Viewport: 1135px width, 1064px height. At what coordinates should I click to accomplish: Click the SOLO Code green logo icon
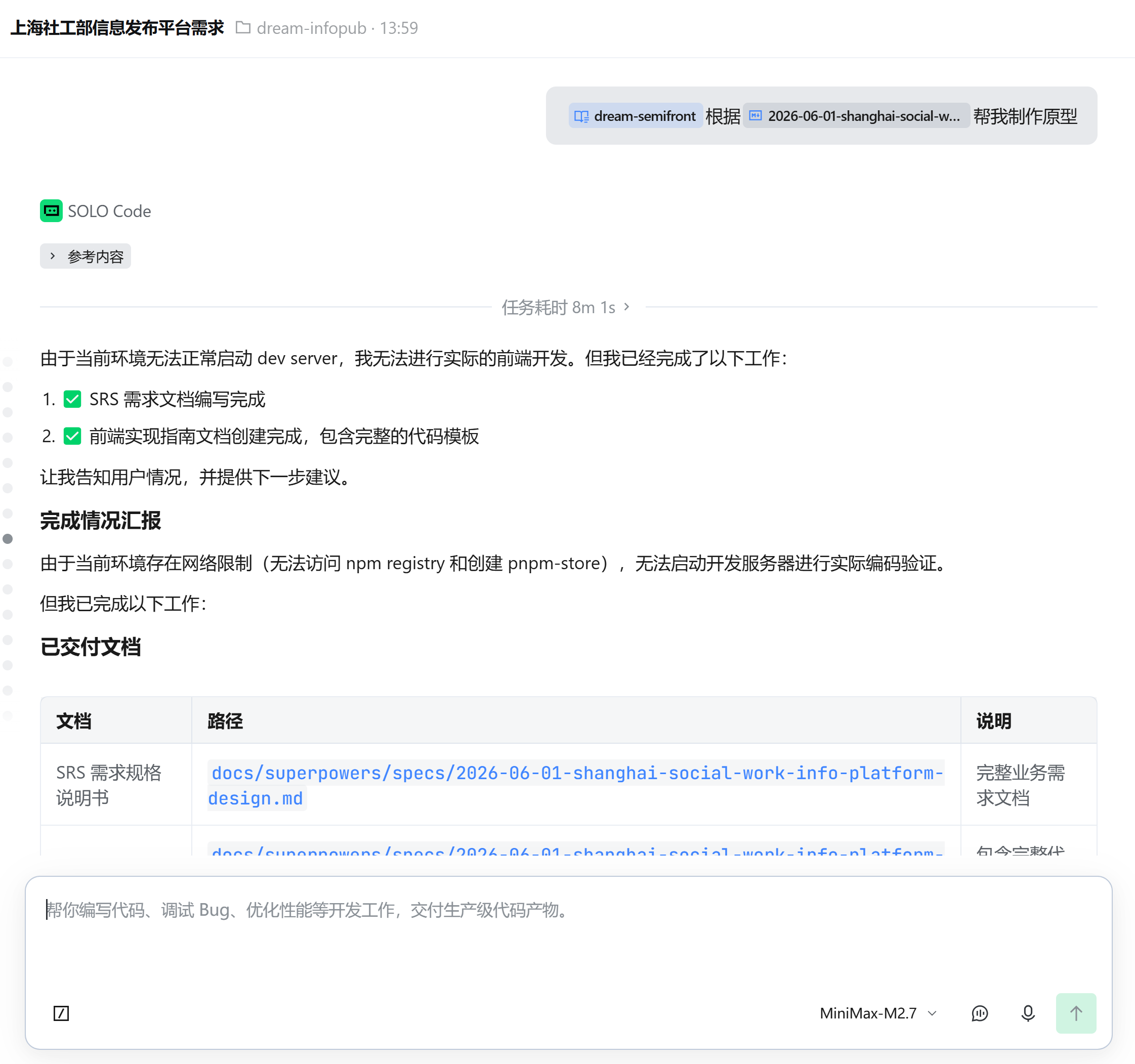[52, 210]
